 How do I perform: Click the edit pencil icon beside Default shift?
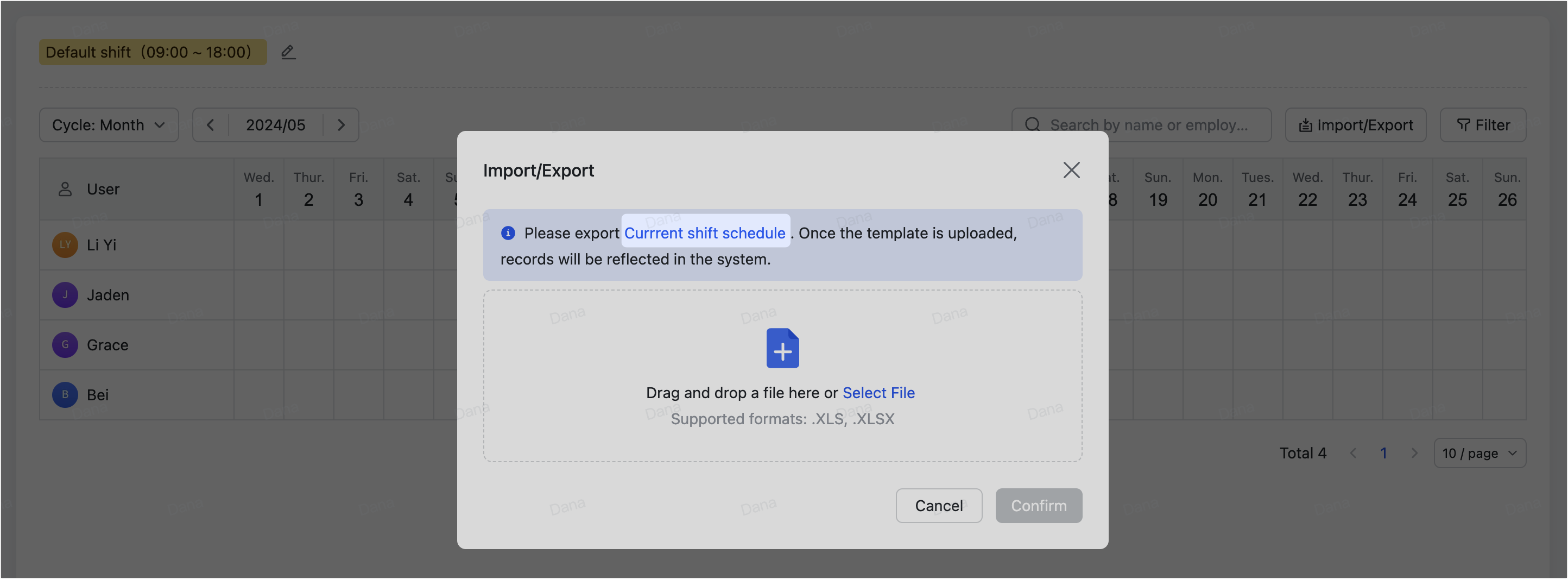[288, 52]
